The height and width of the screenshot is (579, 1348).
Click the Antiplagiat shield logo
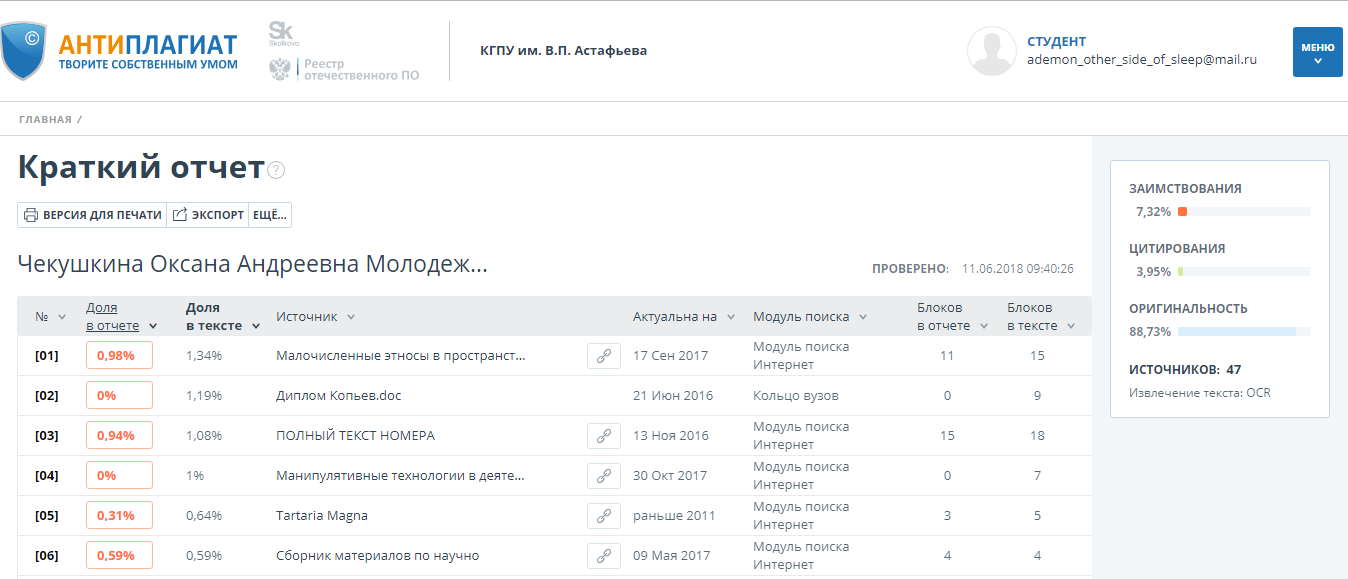pyautogui.click(x=24, y=50)
